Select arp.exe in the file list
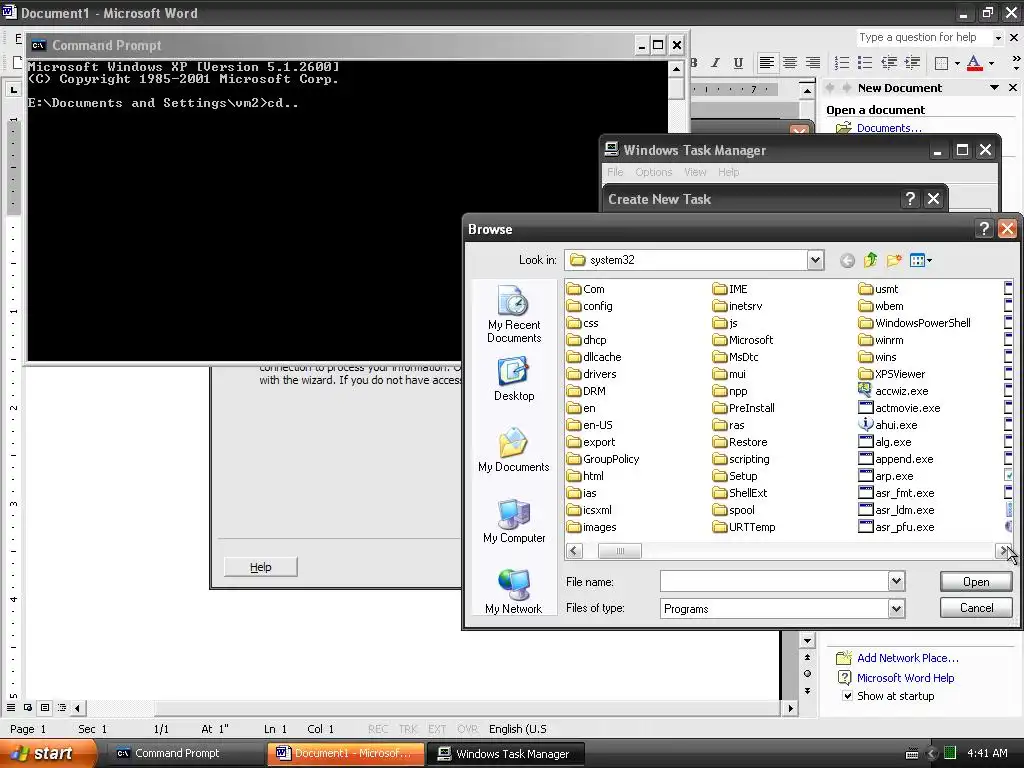This screenshot has width=1024, height=768. 886,476
